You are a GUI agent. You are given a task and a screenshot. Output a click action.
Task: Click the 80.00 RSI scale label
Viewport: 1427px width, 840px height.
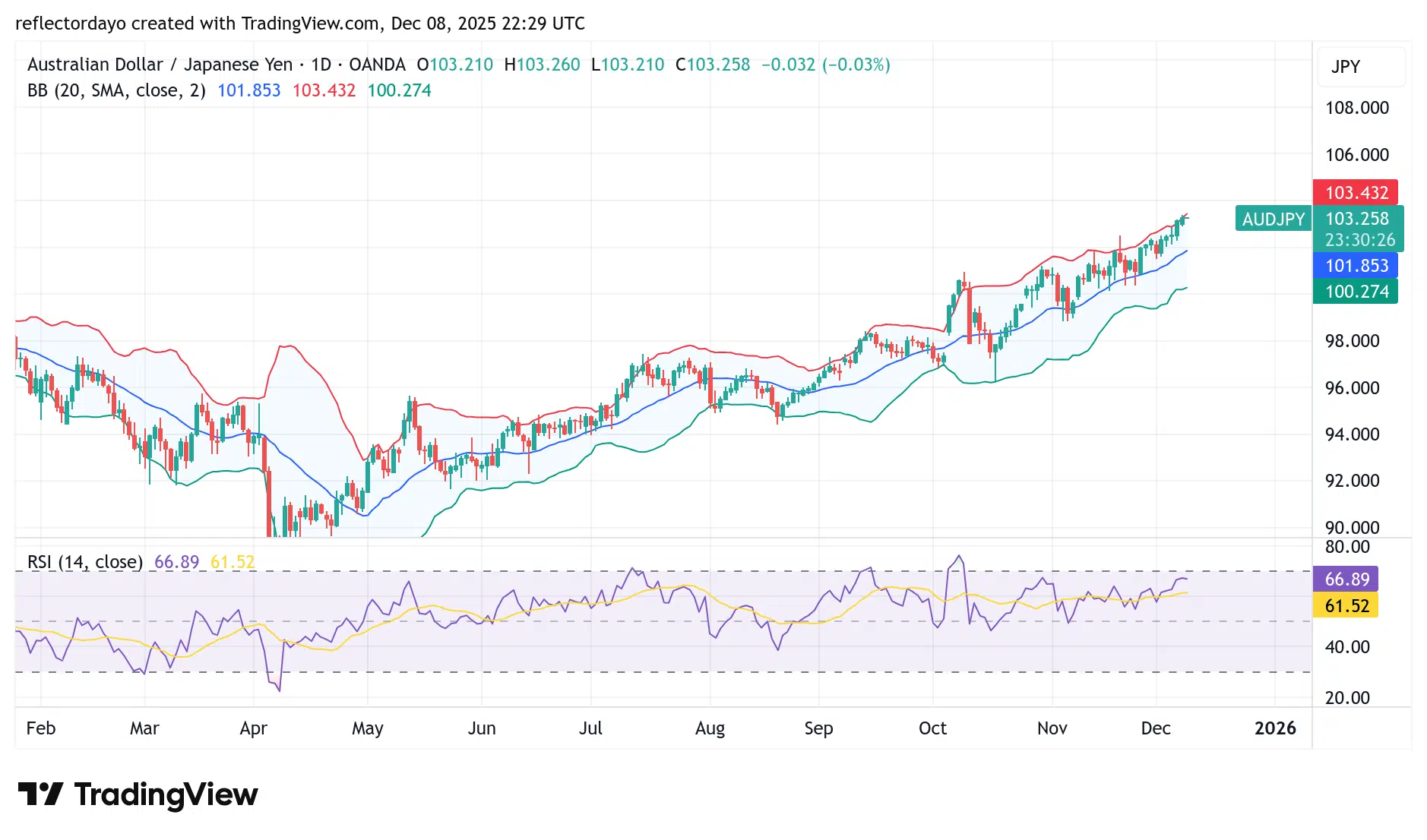pyautogui.click(x=1347, y=547)
